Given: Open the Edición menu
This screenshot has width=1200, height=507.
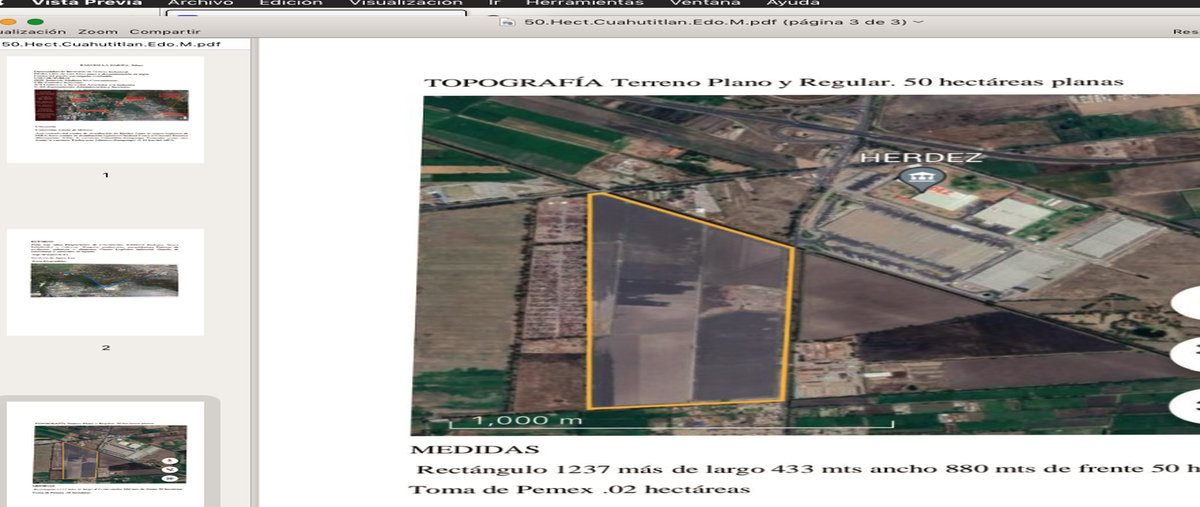Looking at the screenshot, I should pyautogui.click(x=290, y=3).
